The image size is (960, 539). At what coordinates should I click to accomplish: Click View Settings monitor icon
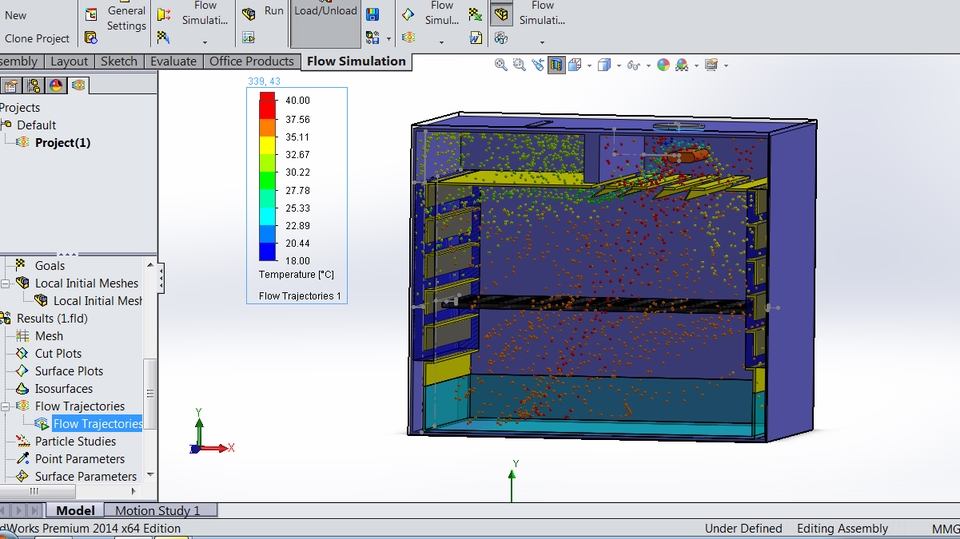tap(711, 64)
